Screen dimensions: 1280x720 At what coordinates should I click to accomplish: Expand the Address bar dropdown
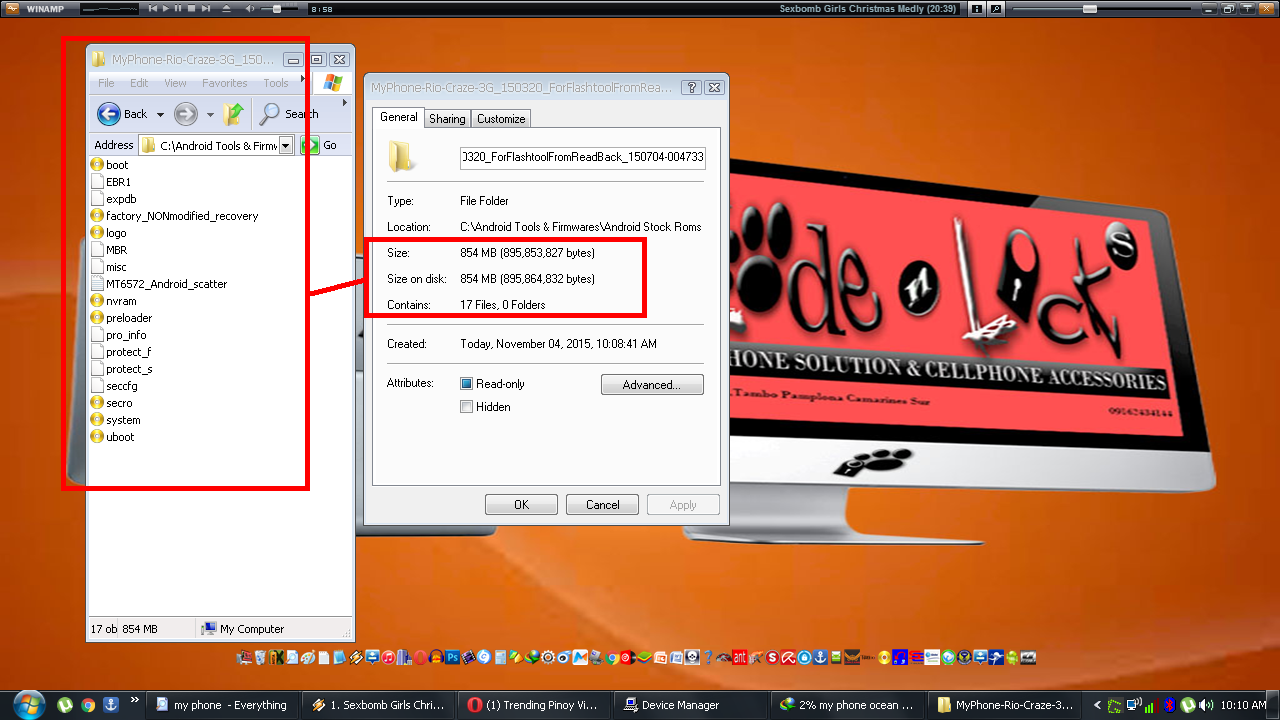point(285,146)
